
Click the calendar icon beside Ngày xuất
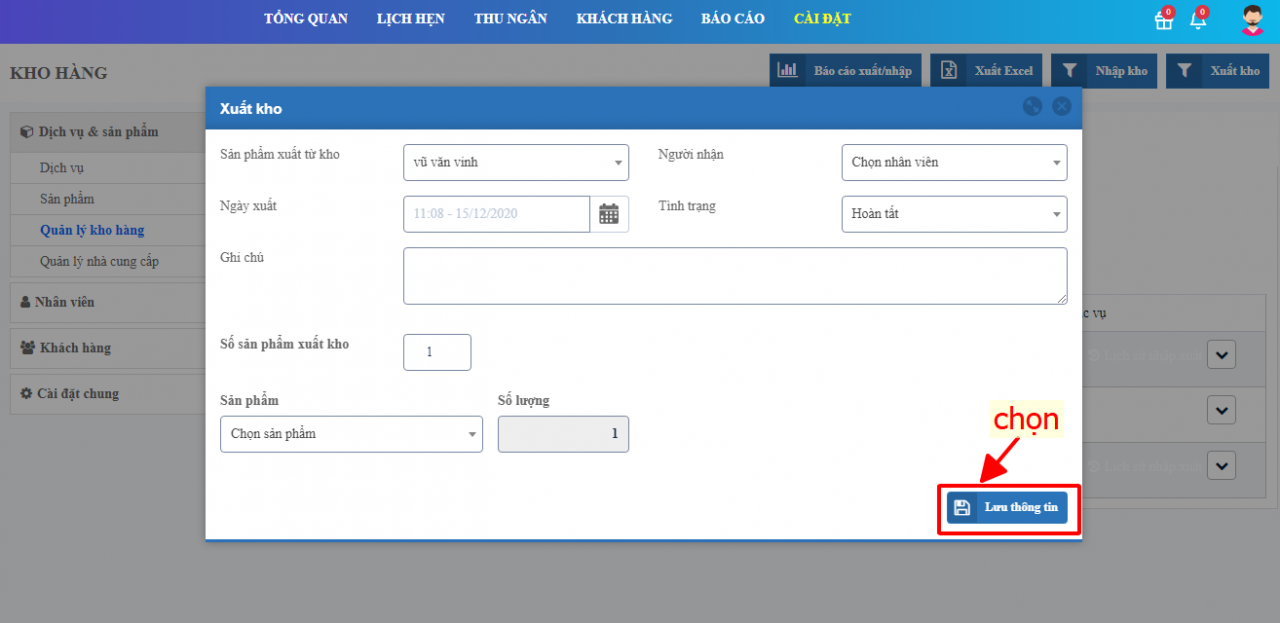608,214
